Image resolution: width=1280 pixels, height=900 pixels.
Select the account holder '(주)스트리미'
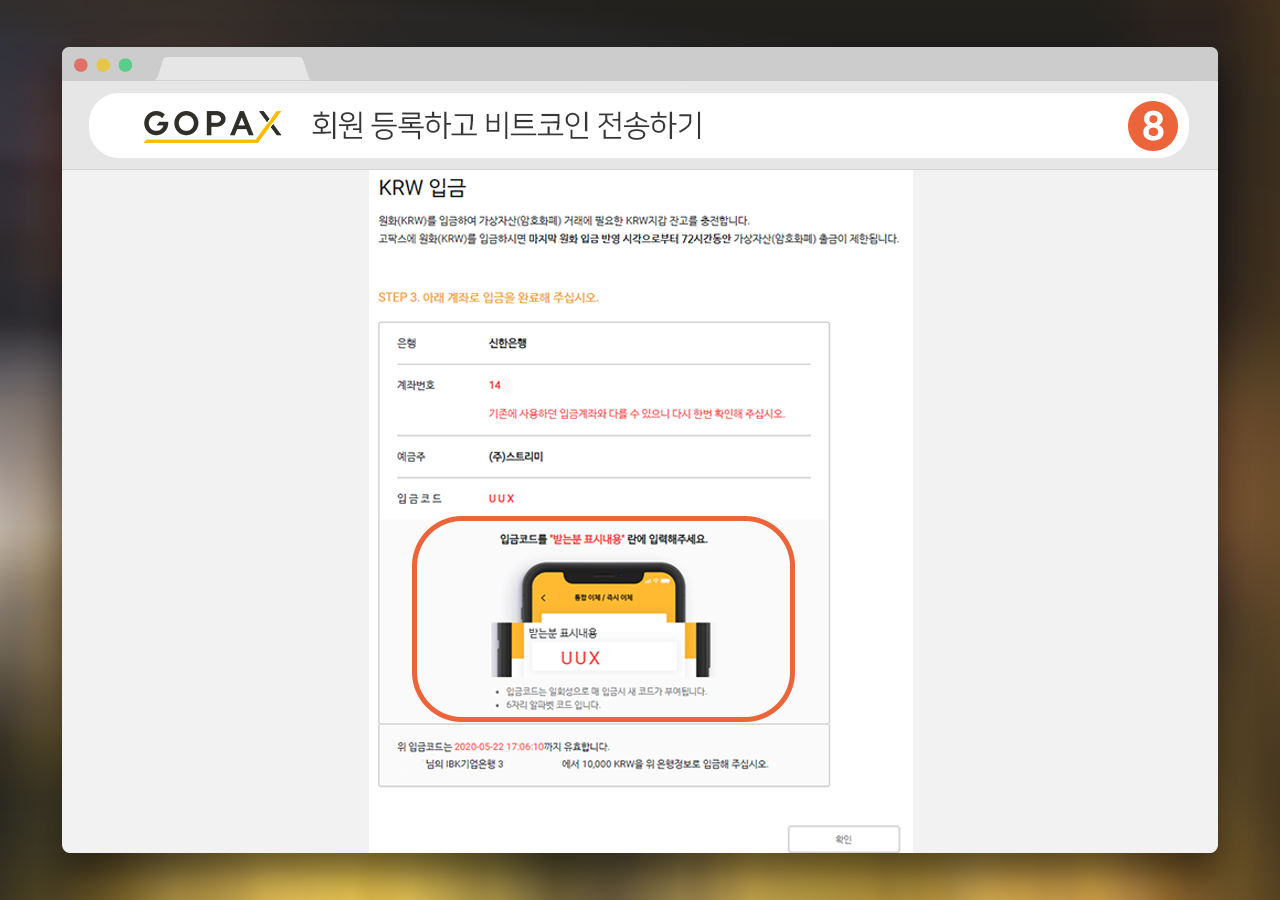click(516, 456)
